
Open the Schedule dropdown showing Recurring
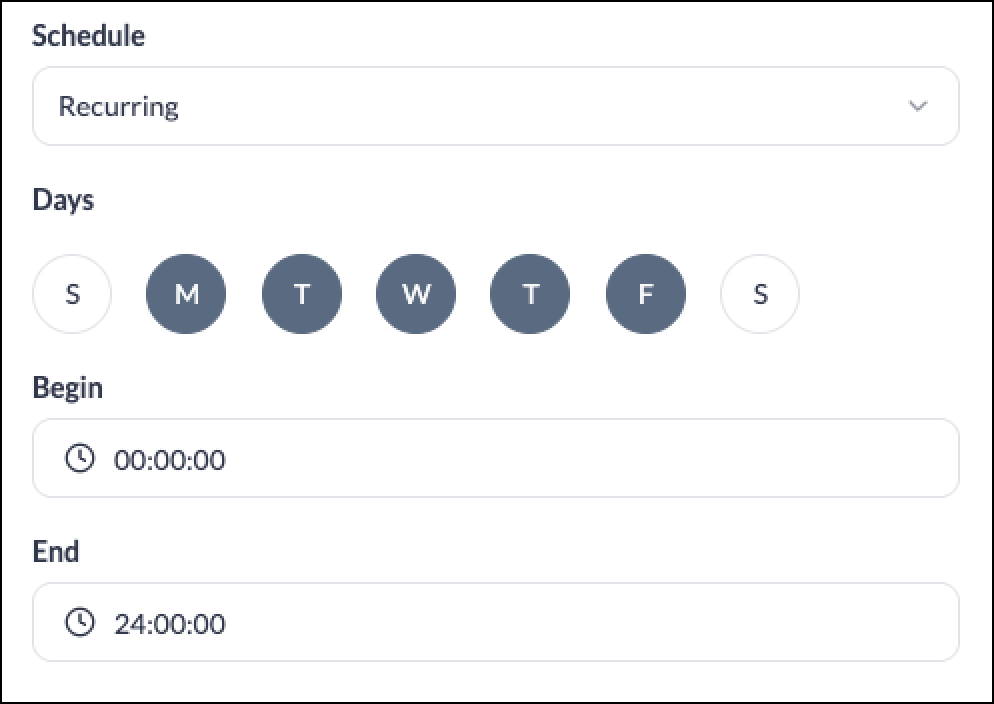click(x=496, y=106)
